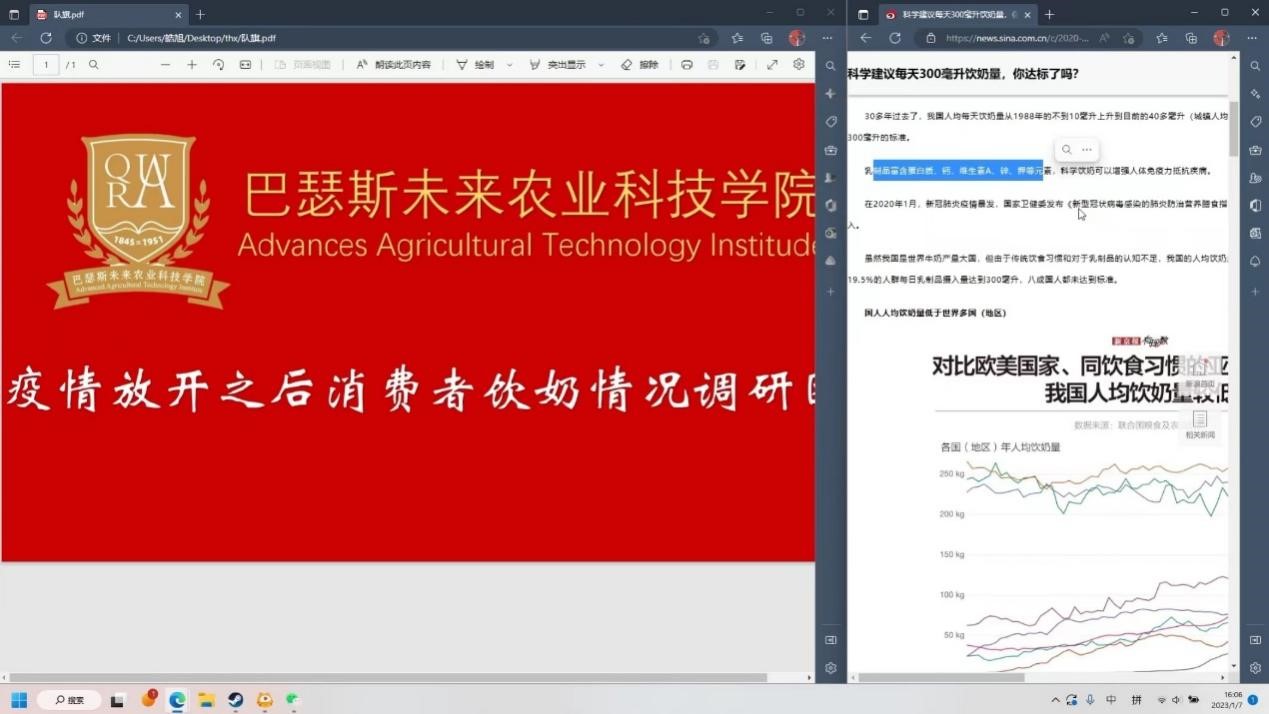Open the Edge menu in the Sina window

tap(1252, 38)
